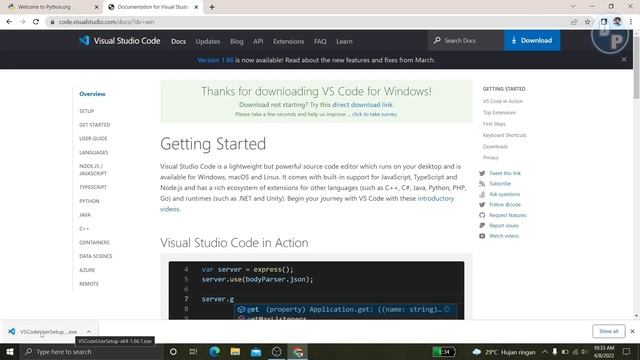The width and height of the screenshot is (640, 360).
Task: Open a new browser tab
Action: pos(212,7)
